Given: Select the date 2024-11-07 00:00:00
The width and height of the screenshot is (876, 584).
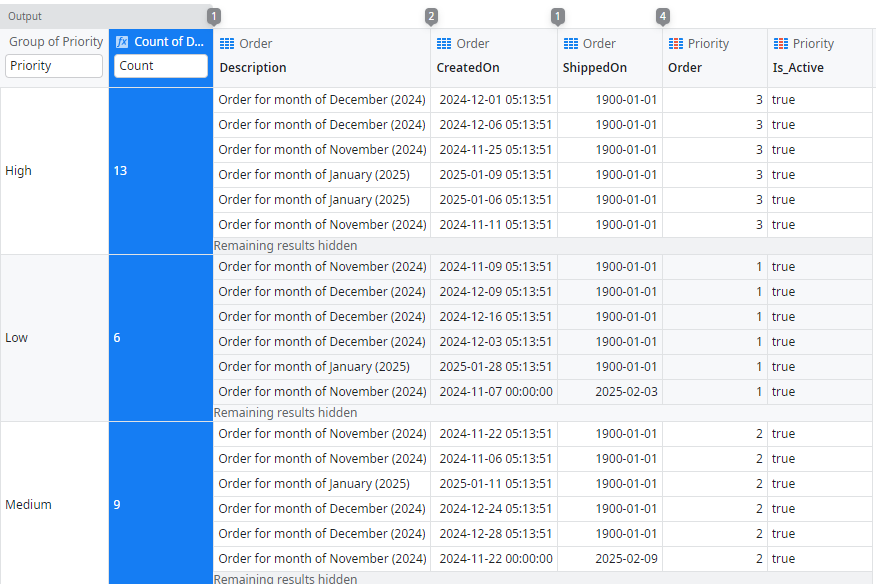Looking at the screenshot, I should pos(496,392).
